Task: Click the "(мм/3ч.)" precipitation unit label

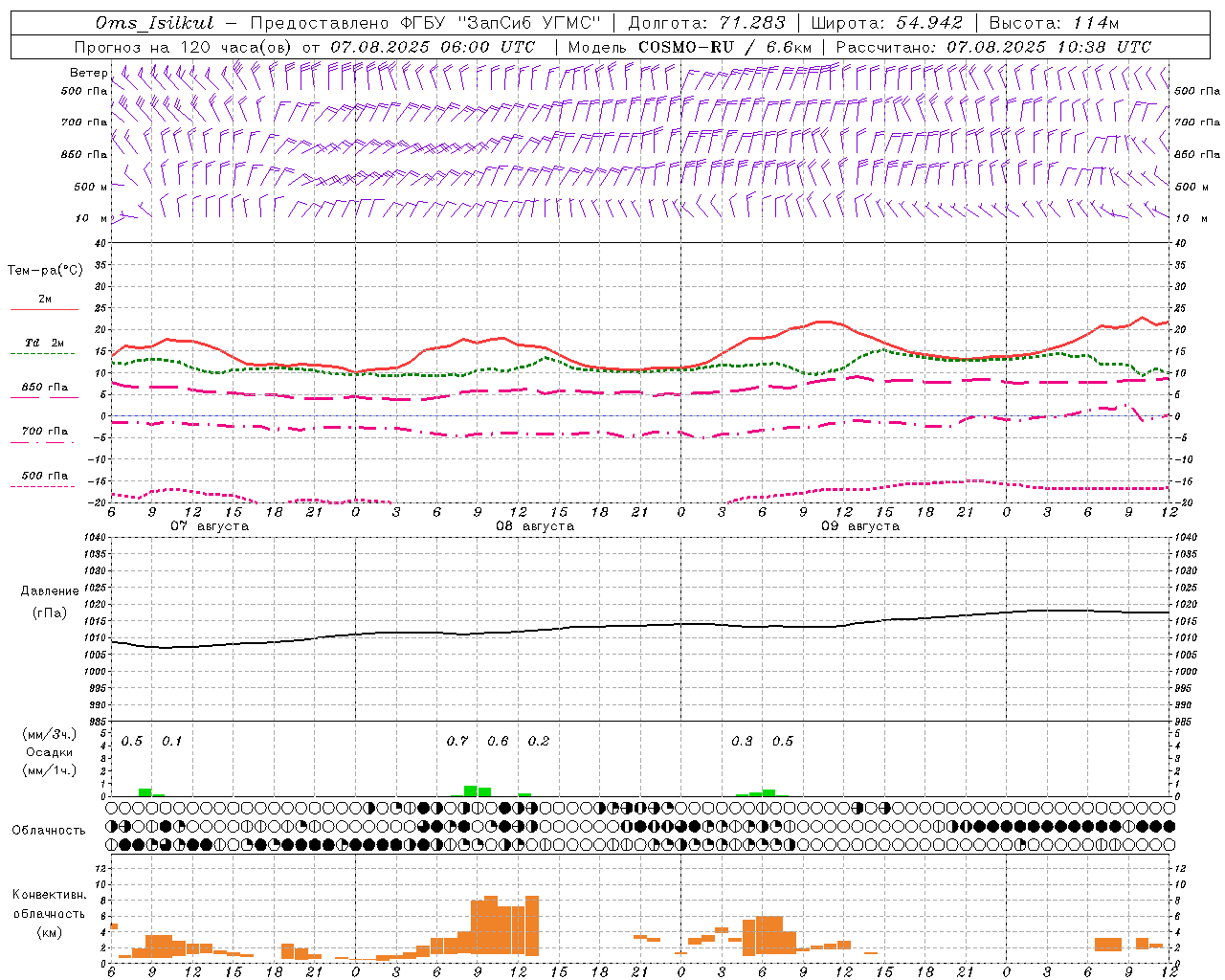Action: coord(50,735)
